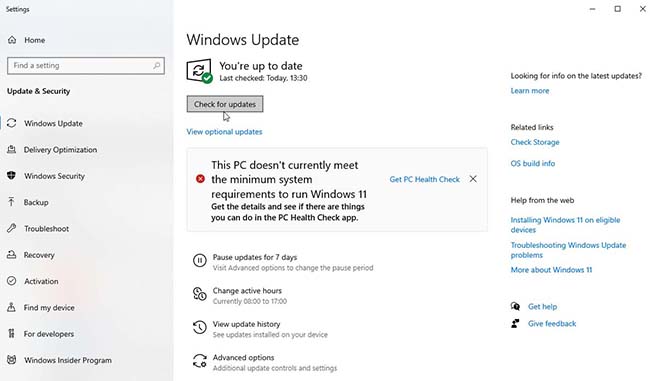Click the Get help link
650x381 pixels.
click(x=542, y=306)
